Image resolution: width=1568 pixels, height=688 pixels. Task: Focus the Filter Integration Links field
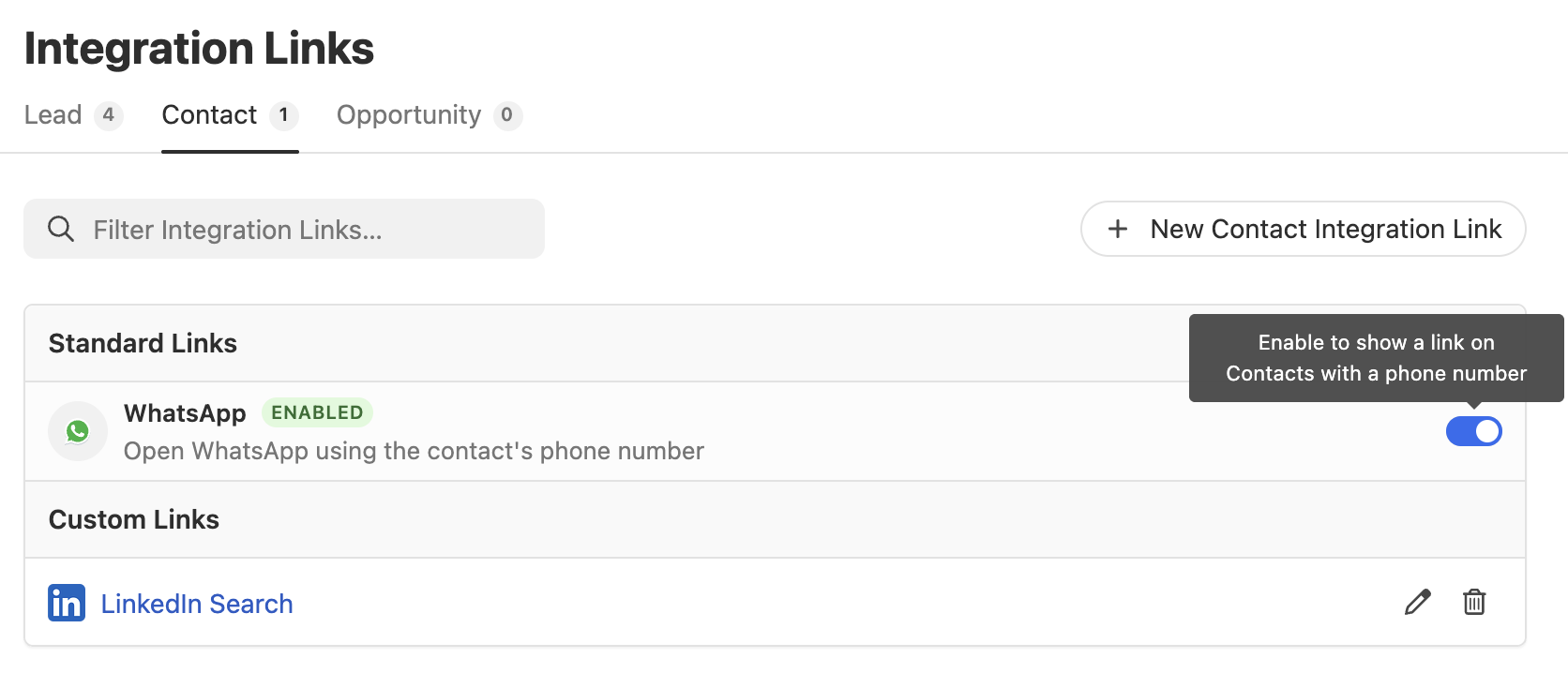284,229
